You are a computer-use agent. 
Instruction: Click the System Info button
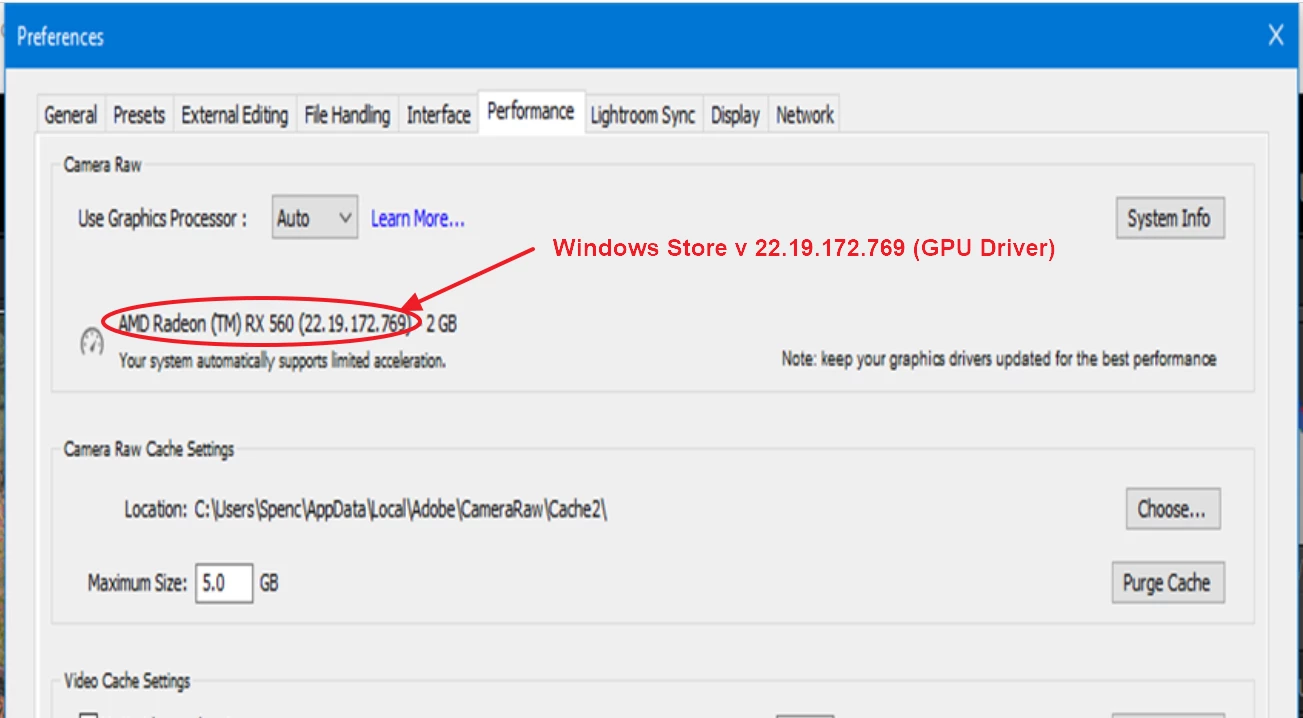1169,218
